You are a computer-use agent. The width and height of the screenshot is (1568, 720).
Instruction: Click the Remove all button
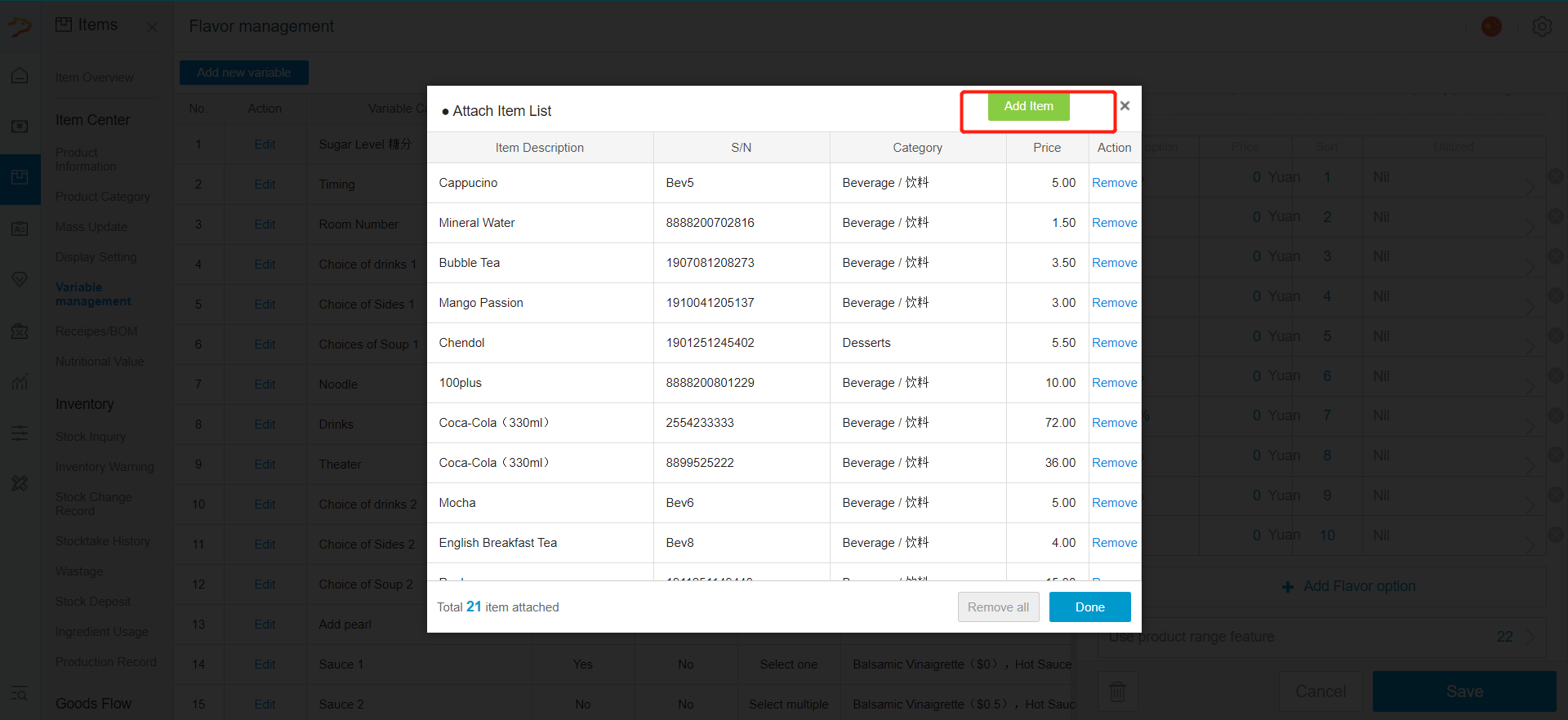coord(998,607)
